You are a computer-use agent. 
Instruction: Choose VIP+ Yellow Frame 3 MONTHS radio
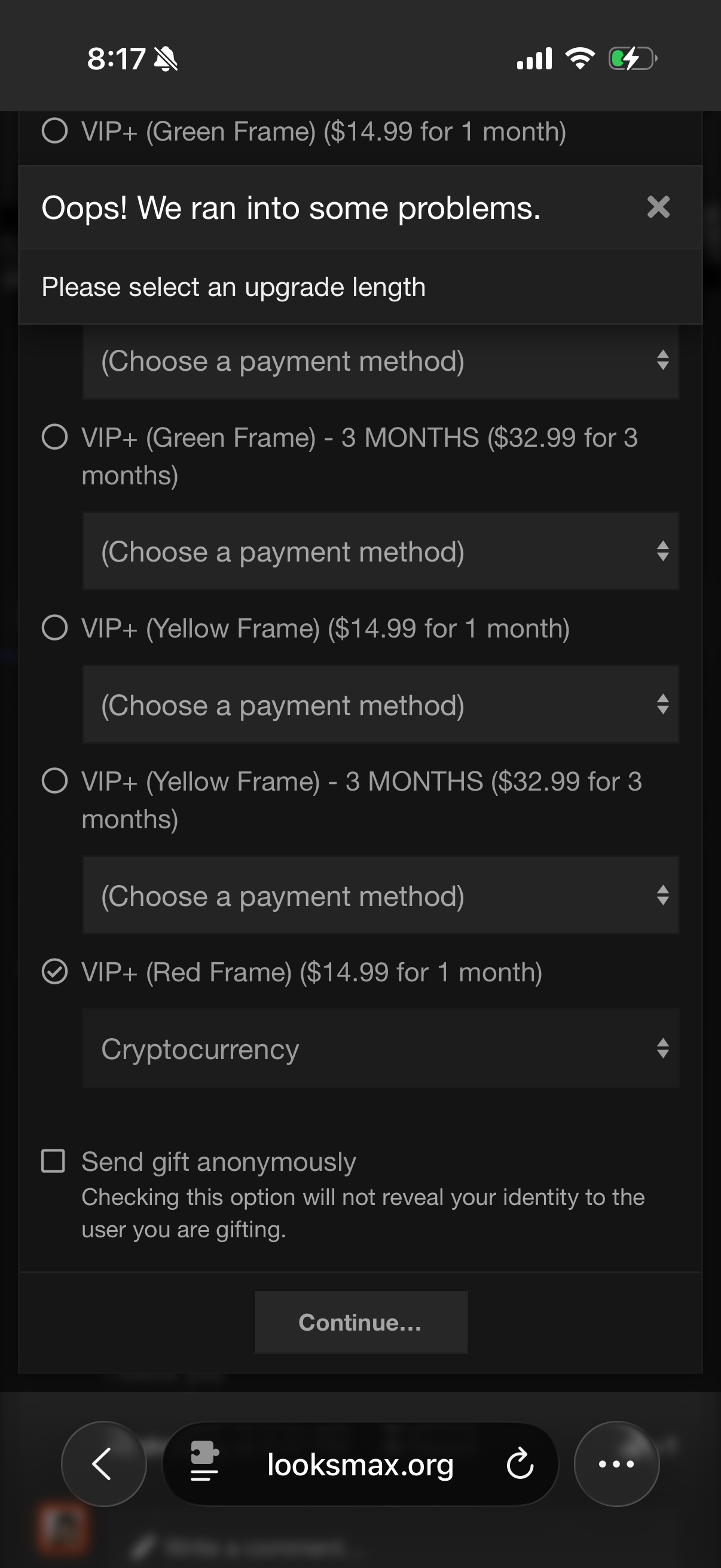coord(55,781)
